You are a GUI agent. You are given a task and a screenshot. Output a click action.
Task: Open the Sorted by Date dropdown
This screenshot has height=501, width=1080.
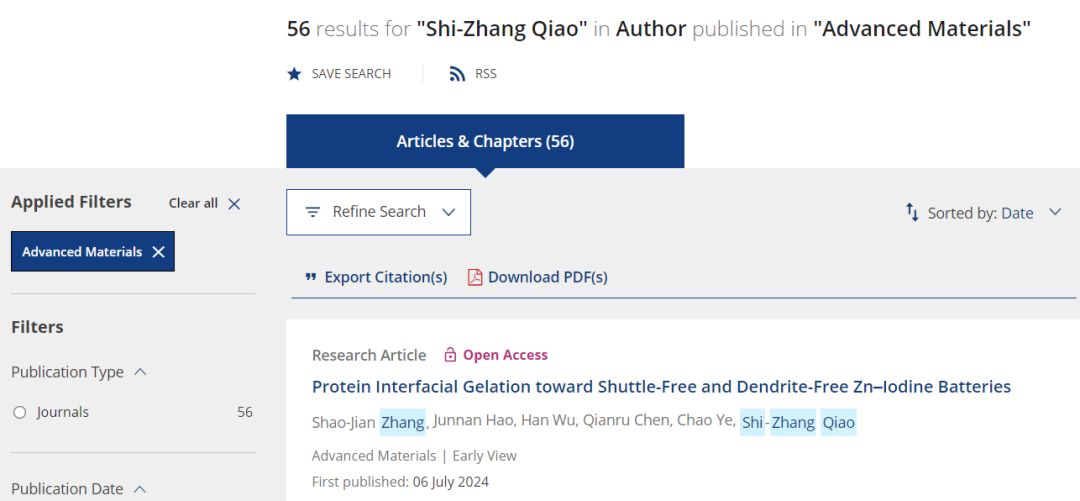1054,212
